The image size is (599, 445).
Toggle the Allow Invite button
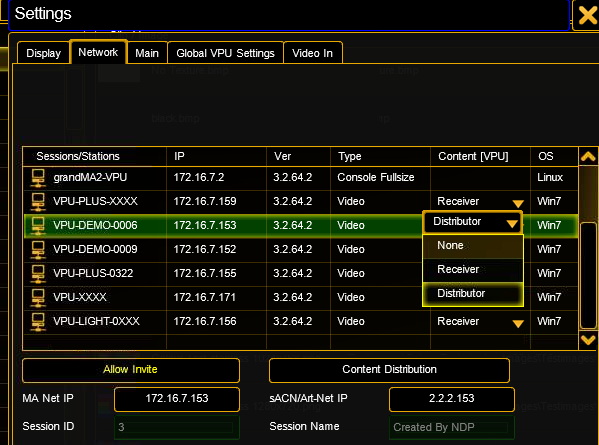click(131, 370)
